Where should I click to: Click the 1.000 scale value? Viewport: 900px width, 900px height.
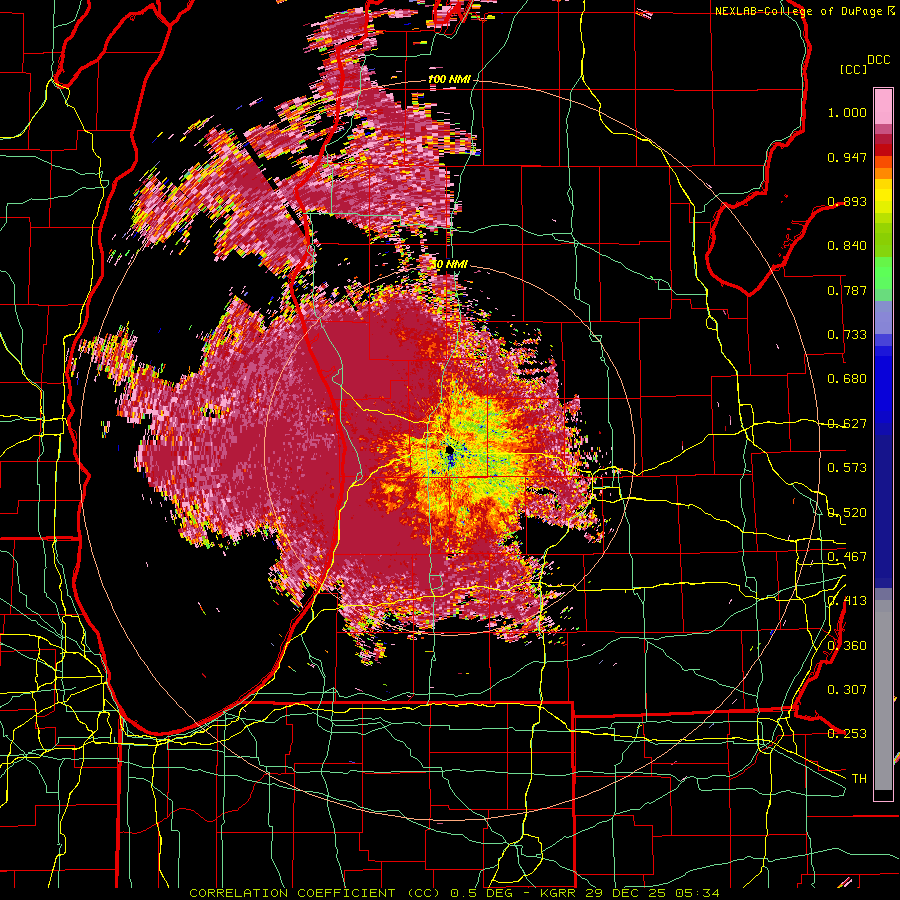pos(847,112)
